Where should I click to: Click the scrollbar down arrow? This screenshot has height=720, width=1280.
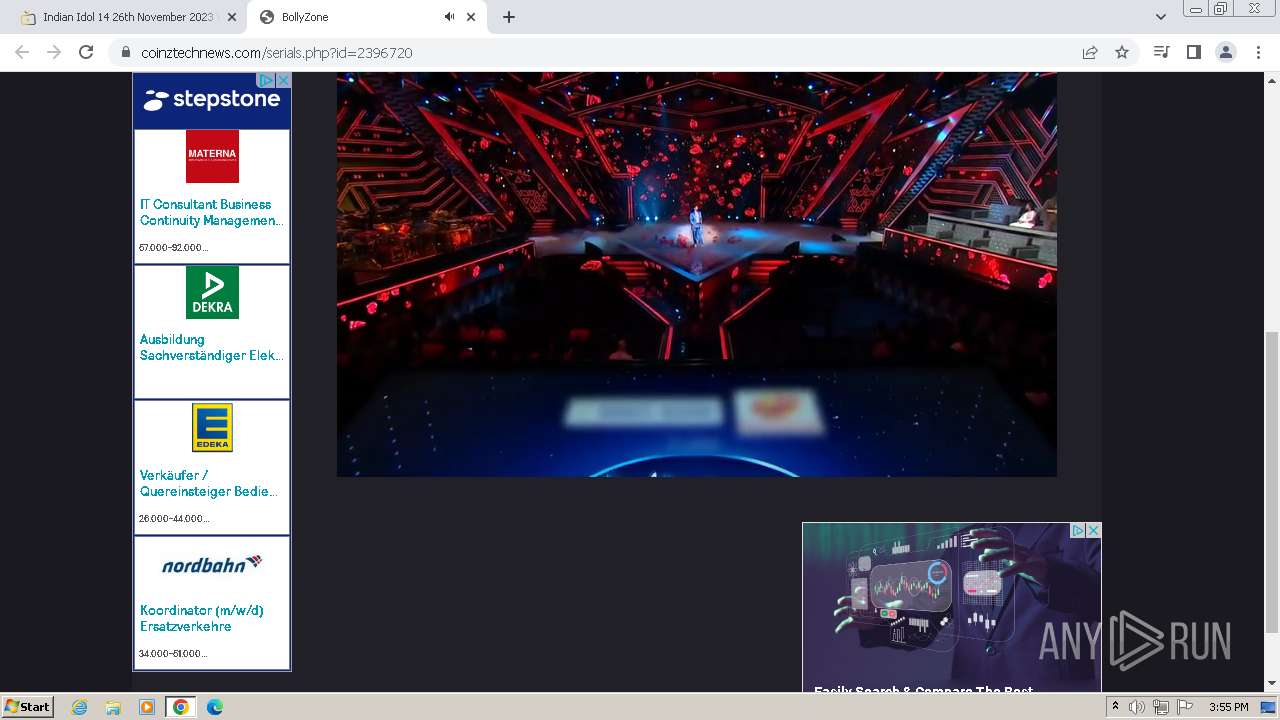tap(1272, 684)
